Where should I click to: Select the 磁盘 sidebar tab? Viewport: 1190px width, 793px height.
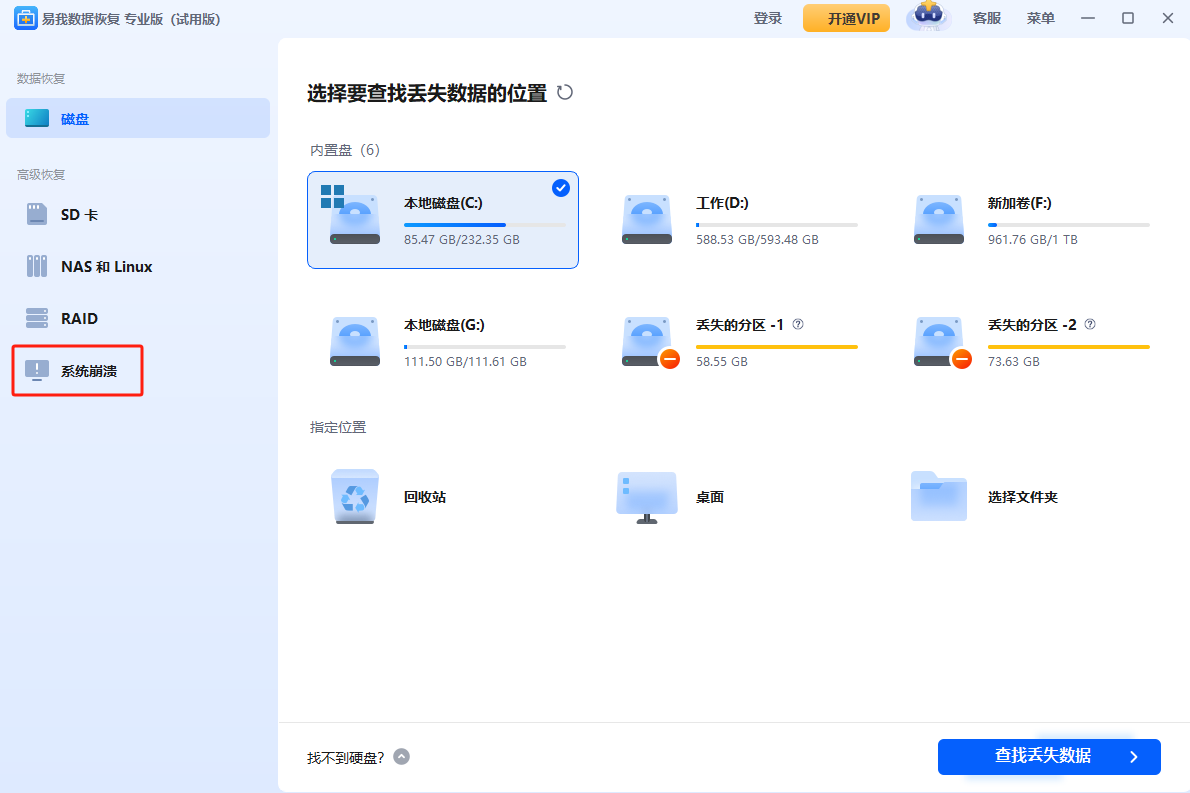(138, 118)
